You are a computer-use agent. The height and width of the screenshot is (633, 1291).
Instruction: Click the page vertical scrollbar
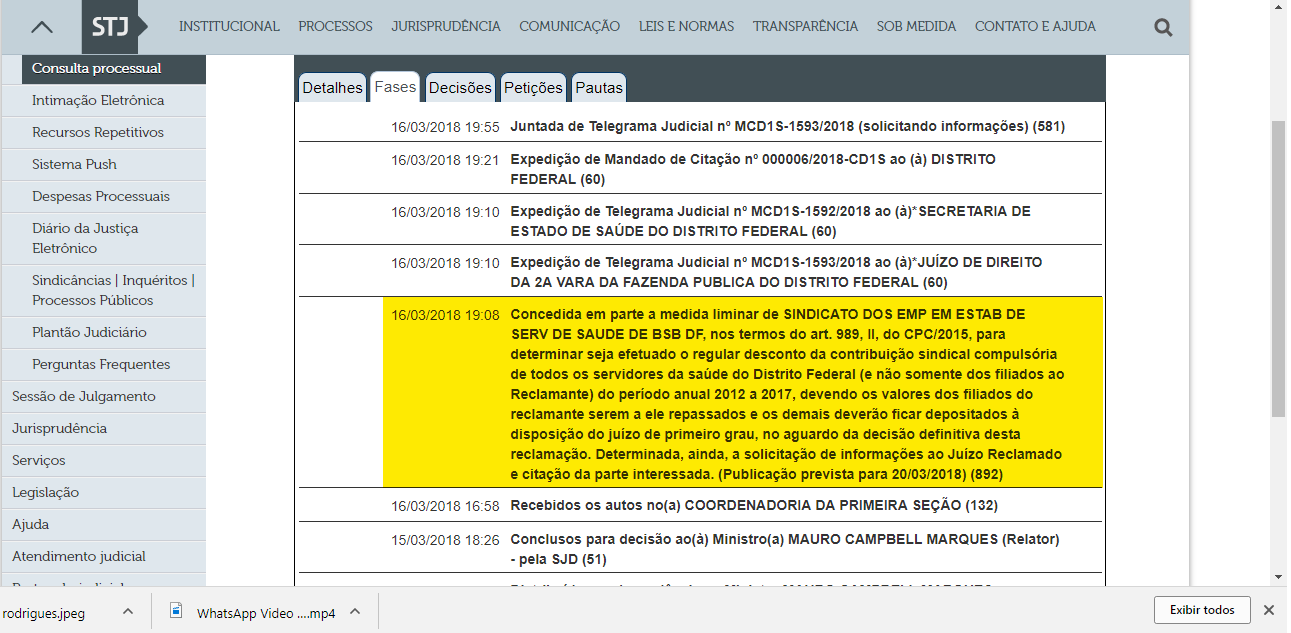[x=1278, y=269]
